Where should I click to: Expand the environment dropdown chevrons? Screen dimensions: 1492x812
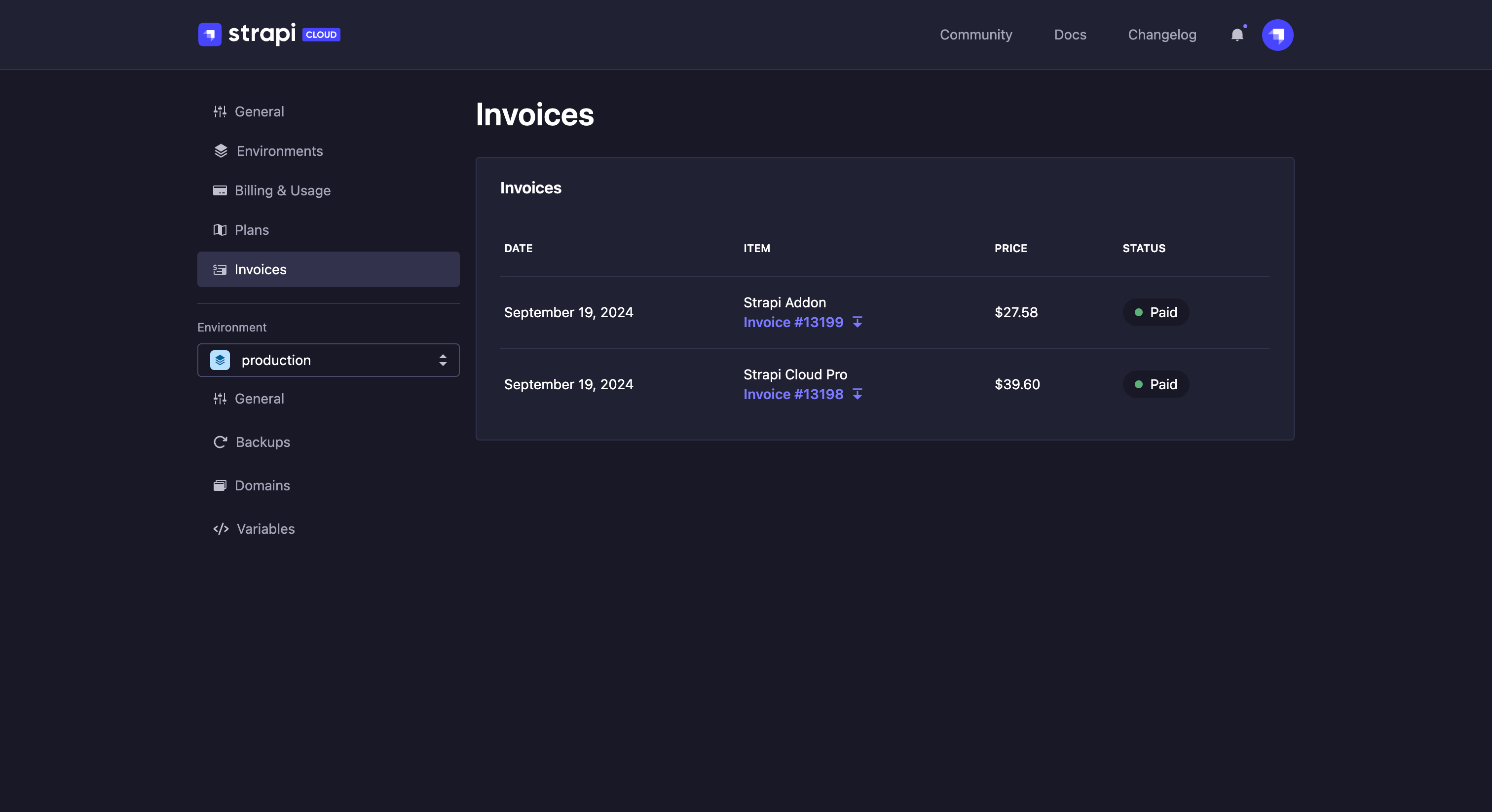443,360
